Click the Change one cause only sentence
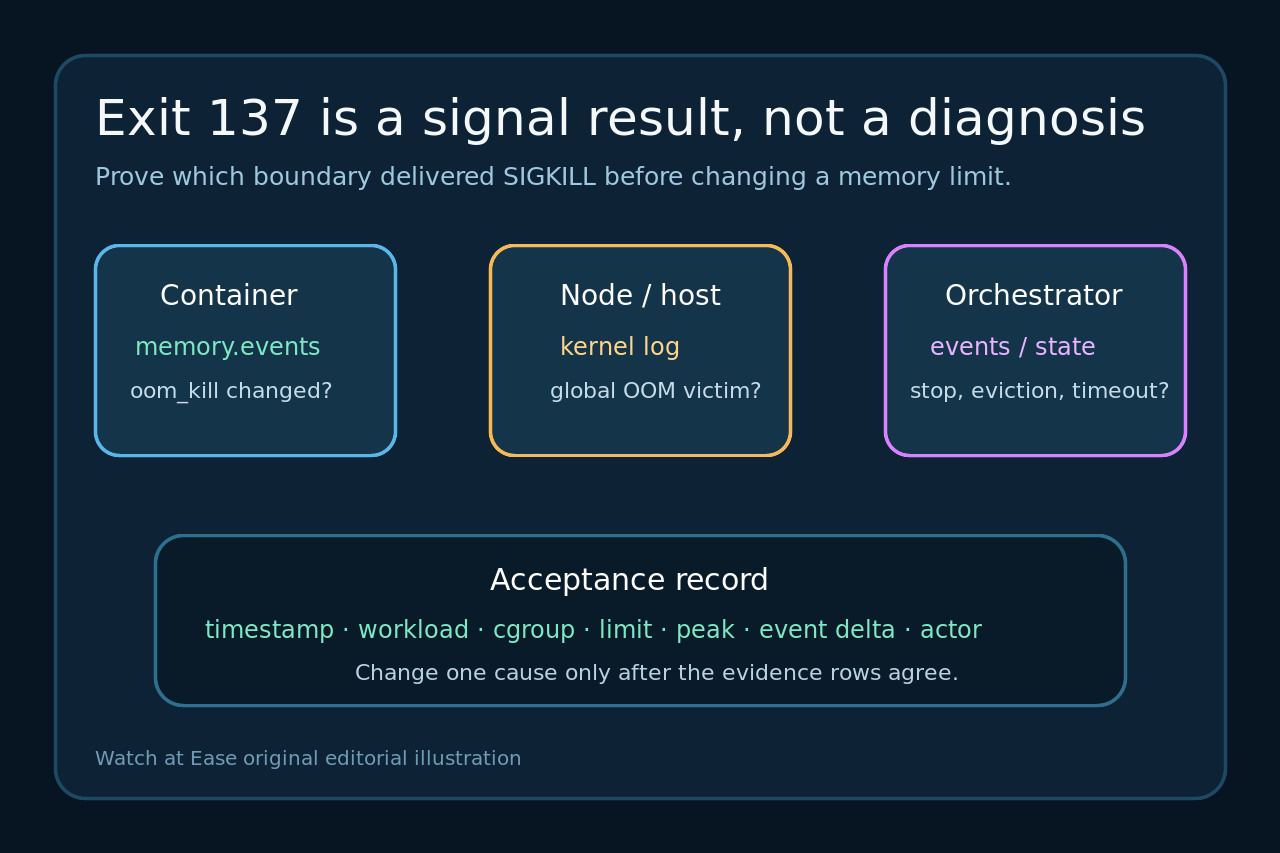The image size is (1280, 853). (x=657, y=673)
